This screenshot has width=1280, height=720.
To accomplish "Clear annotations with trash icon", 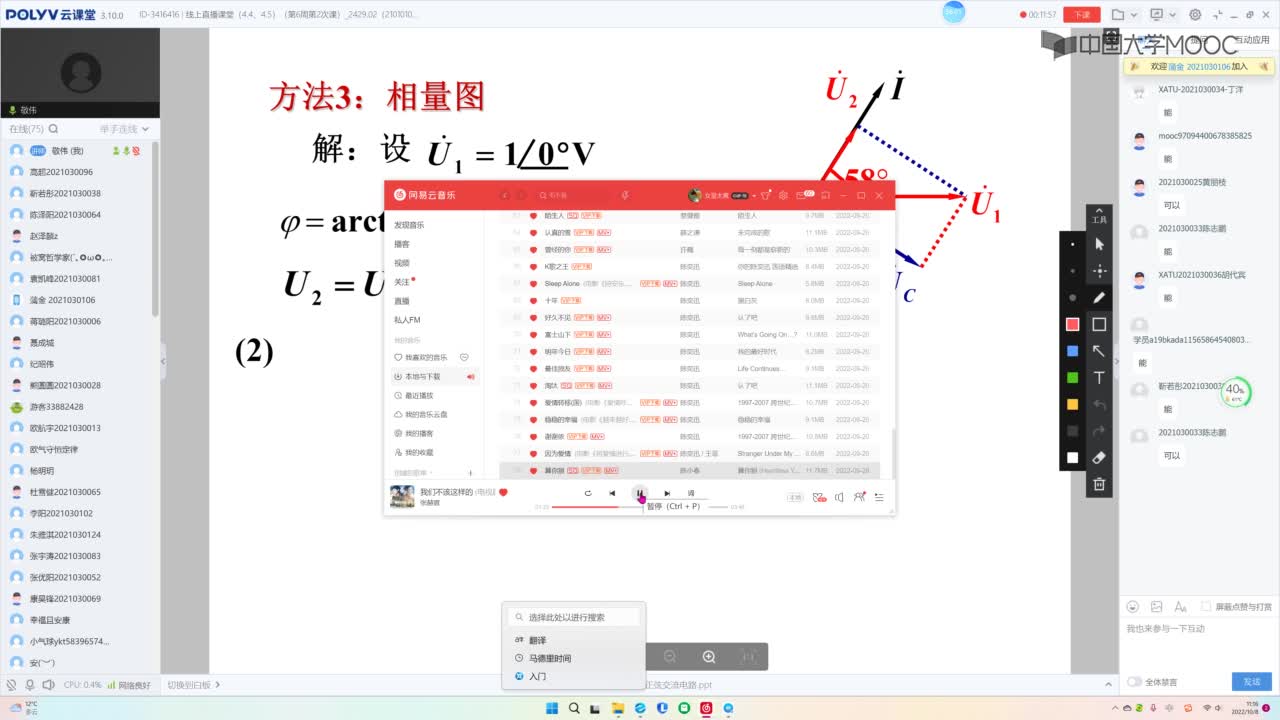I will pos(1099,484).
